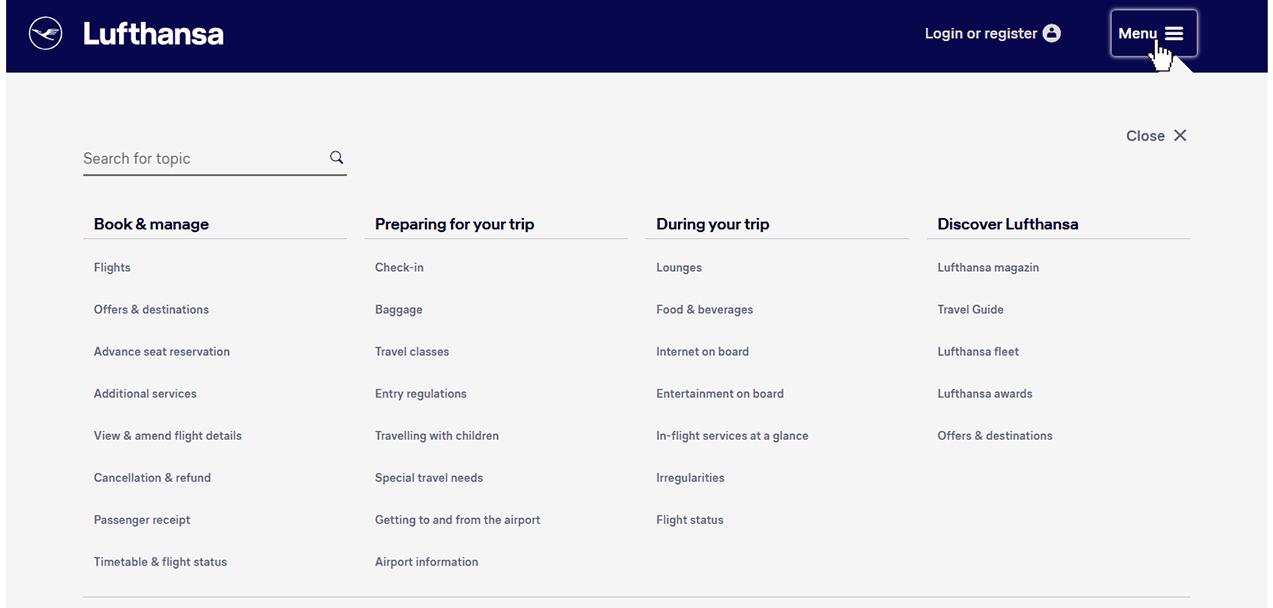Viewport: 1273px width, 608px height.
Task: Click the Lufthansa crane logo icon
Action: tap(46, 34)
